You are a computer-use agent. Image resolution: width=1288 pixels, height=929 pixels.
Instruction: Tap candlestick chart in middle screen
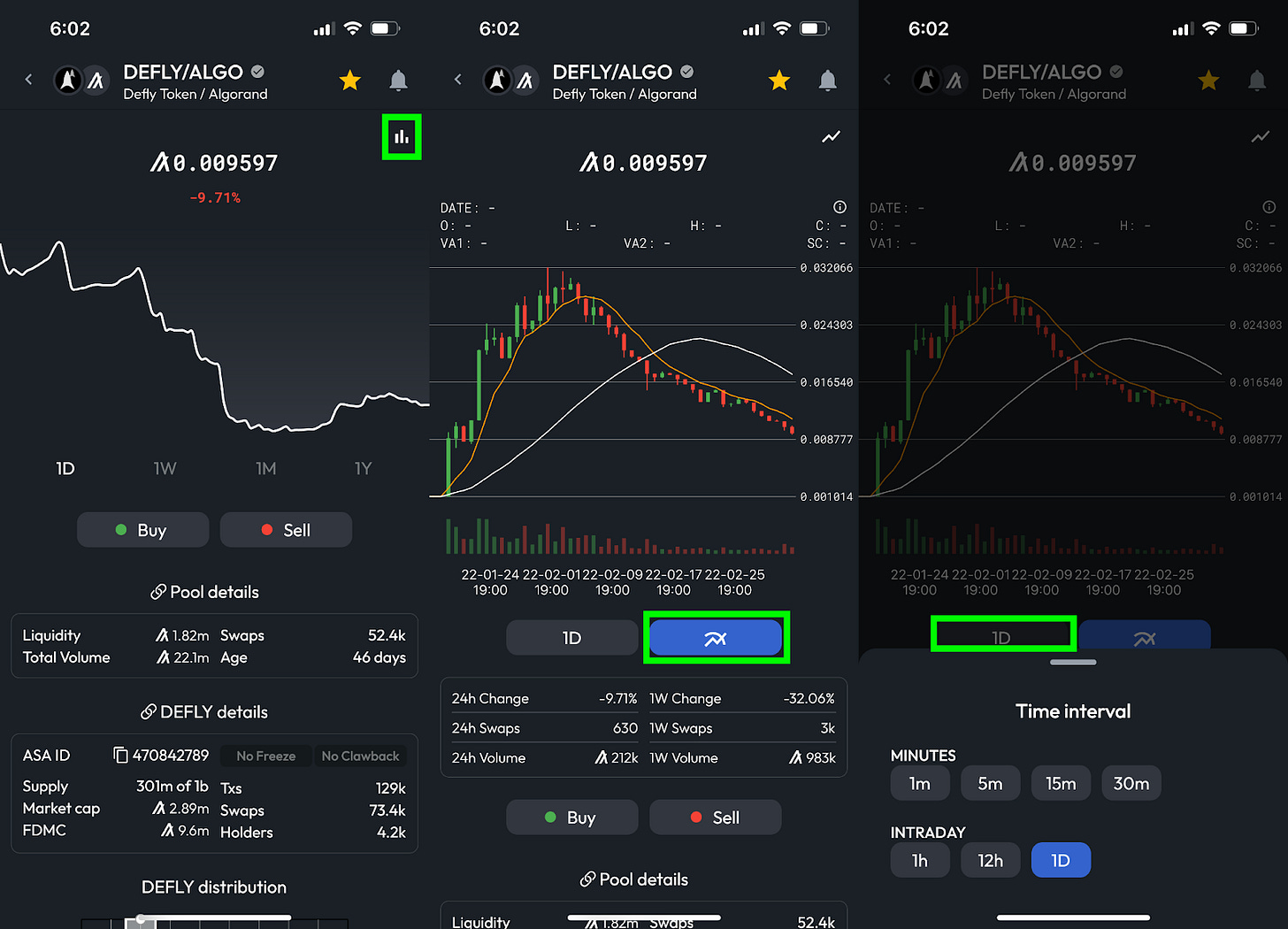point(612,381)
